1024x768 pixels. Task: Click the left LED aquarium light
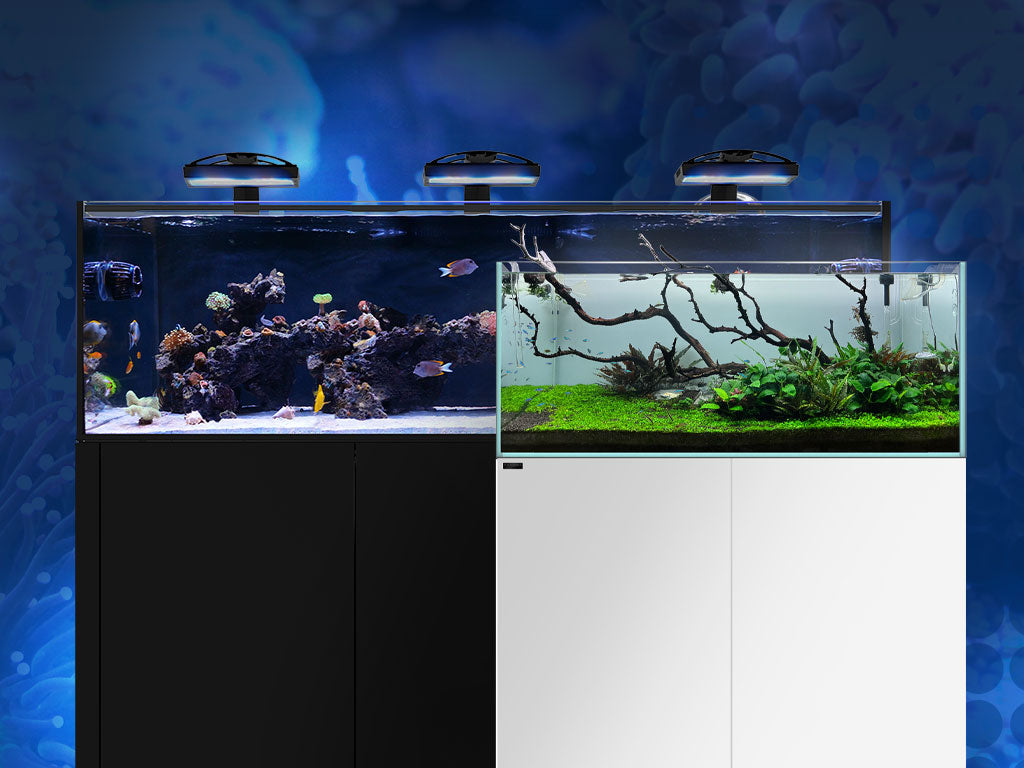tap(241, 172)
